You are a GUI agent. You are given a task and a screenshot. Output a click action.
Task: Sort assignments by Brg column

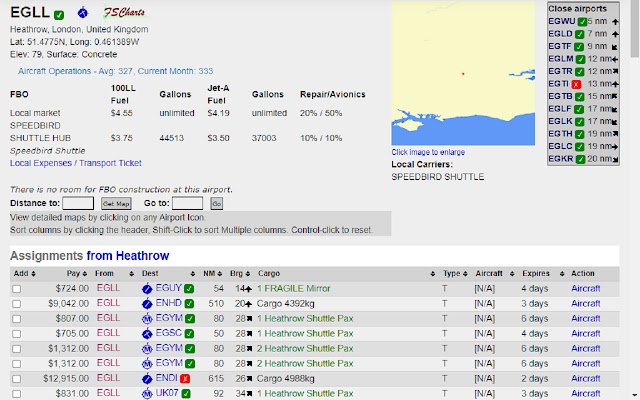(240, 273)
